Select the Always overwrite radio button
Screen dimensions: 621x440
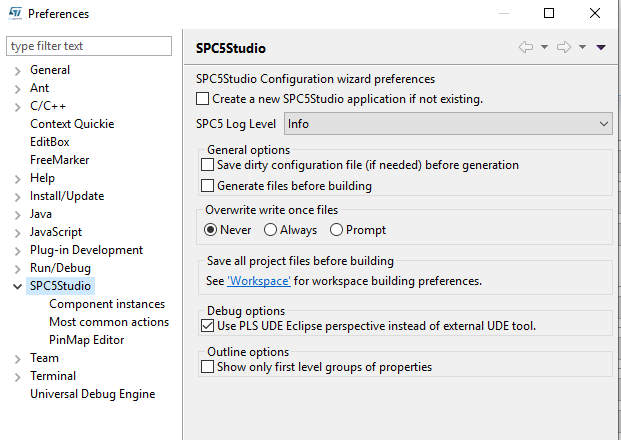pos(270,230)
